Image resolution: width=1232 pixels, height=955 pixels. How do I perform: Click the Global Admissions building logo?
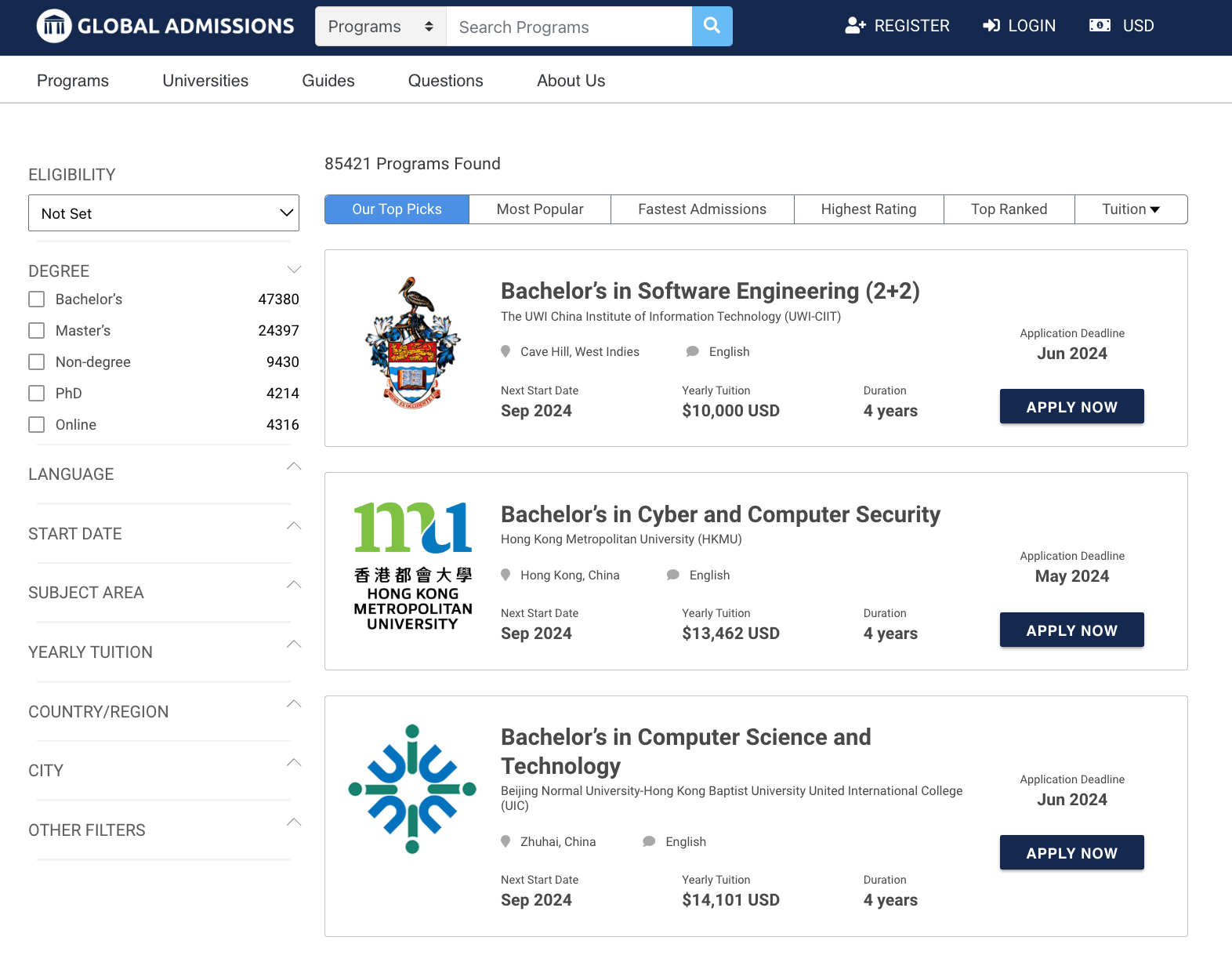pos(54,26)
